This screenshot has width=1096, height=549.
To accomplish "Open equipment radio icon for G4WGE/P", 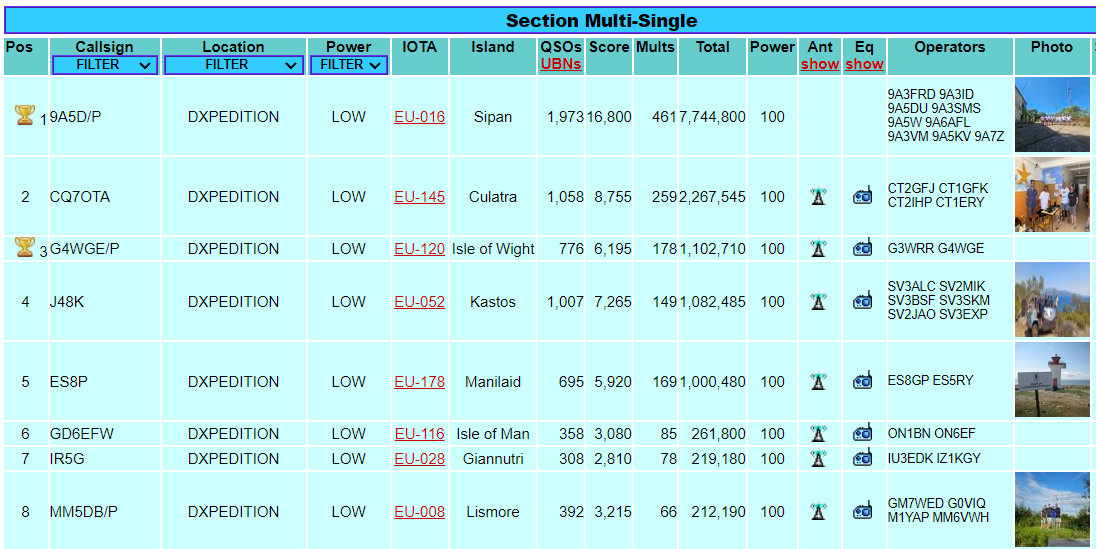I will point(863,248).
